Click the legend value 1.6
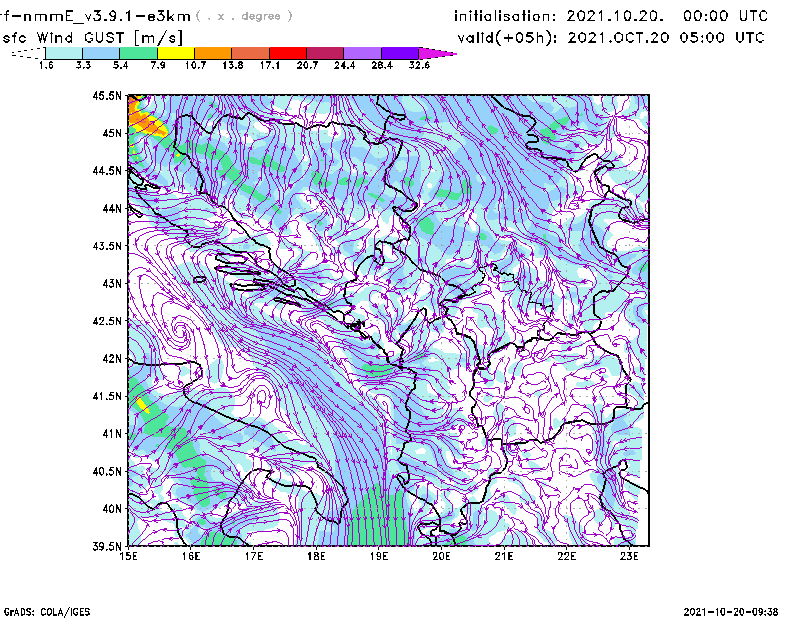This screenshot has height=618, width=800. tap(46, 65)
